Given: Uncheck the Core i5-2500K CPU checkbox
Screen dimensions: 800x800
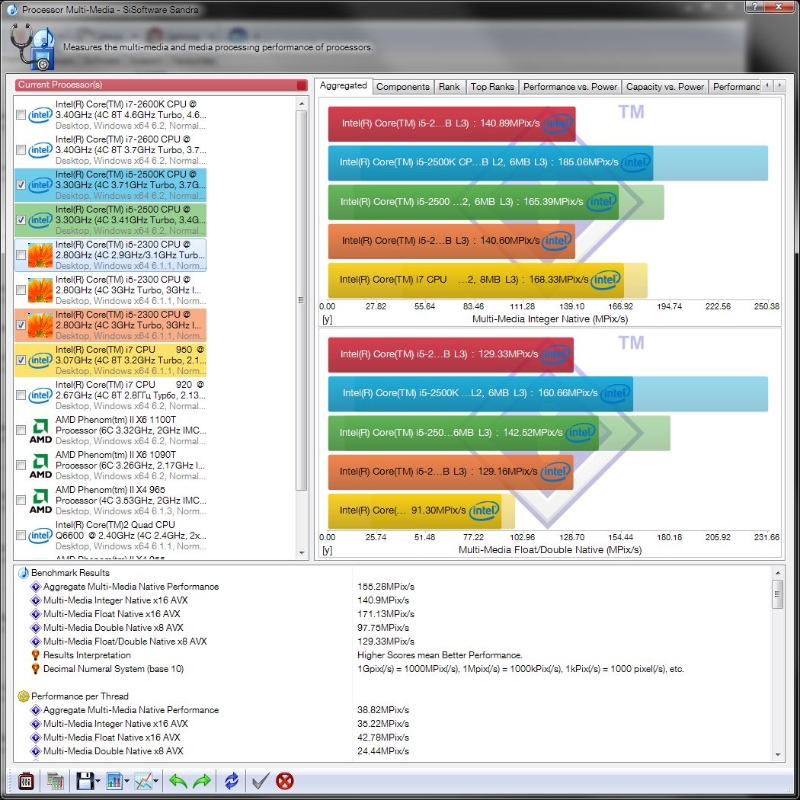Looking at the screenshot, I should [21, 185].
